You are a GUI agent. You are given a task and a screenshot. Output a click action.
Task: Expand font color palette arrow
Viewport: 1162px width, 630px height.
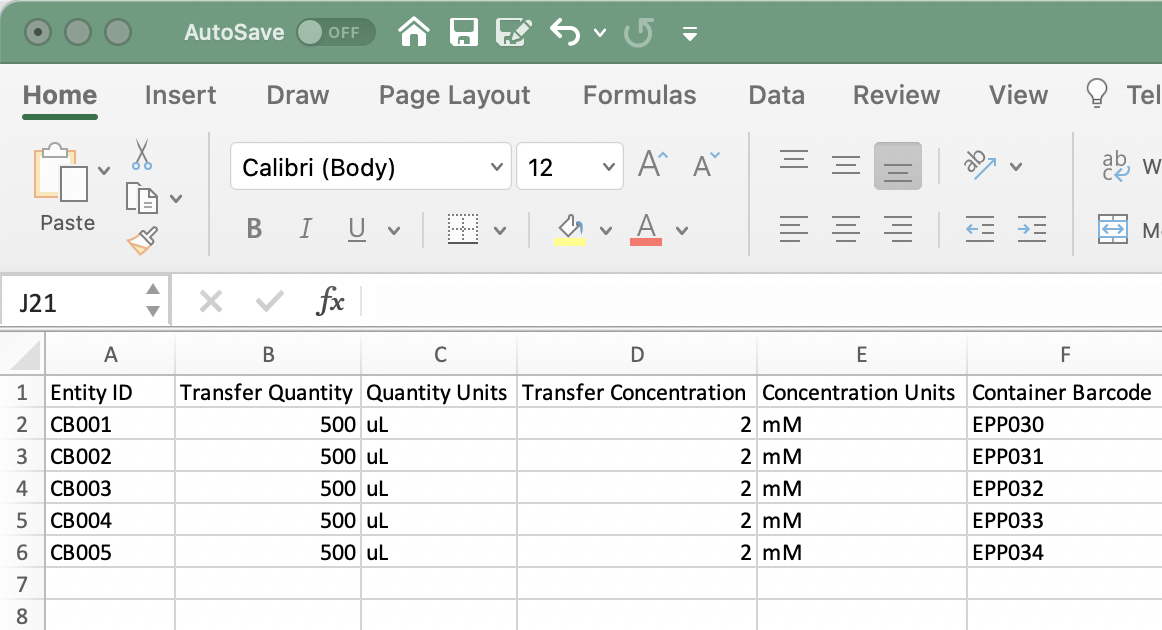pyautogui.click(x=682, y=231)
